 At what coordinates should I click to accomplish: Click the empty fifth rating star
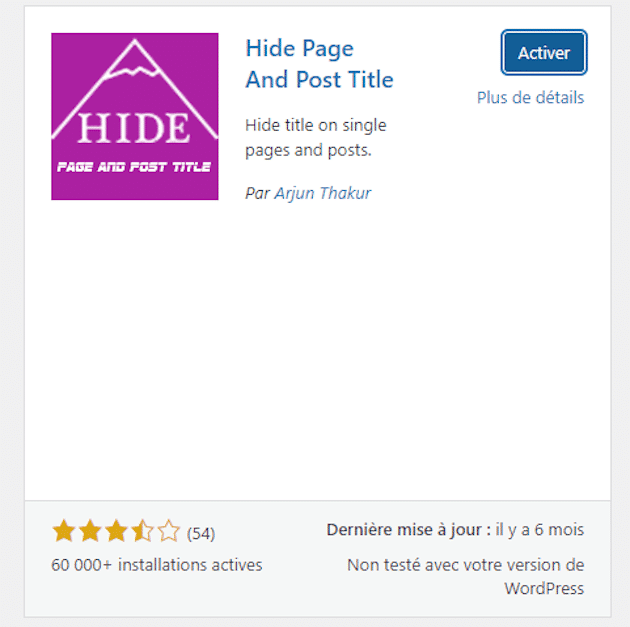point(168,531)
